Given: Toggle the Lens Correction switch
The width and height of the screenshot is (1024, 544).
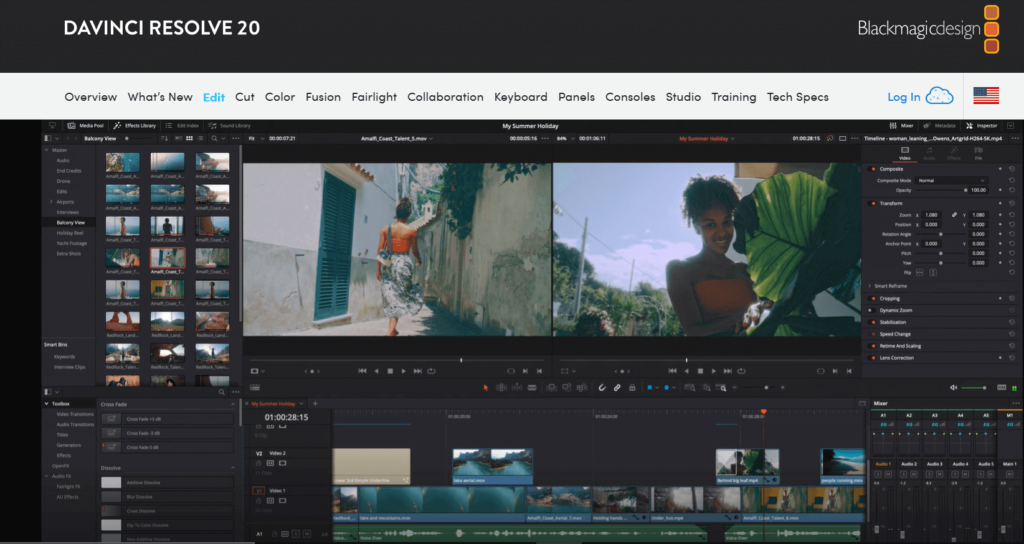Looking at the screenshot, I should (872, 358).
